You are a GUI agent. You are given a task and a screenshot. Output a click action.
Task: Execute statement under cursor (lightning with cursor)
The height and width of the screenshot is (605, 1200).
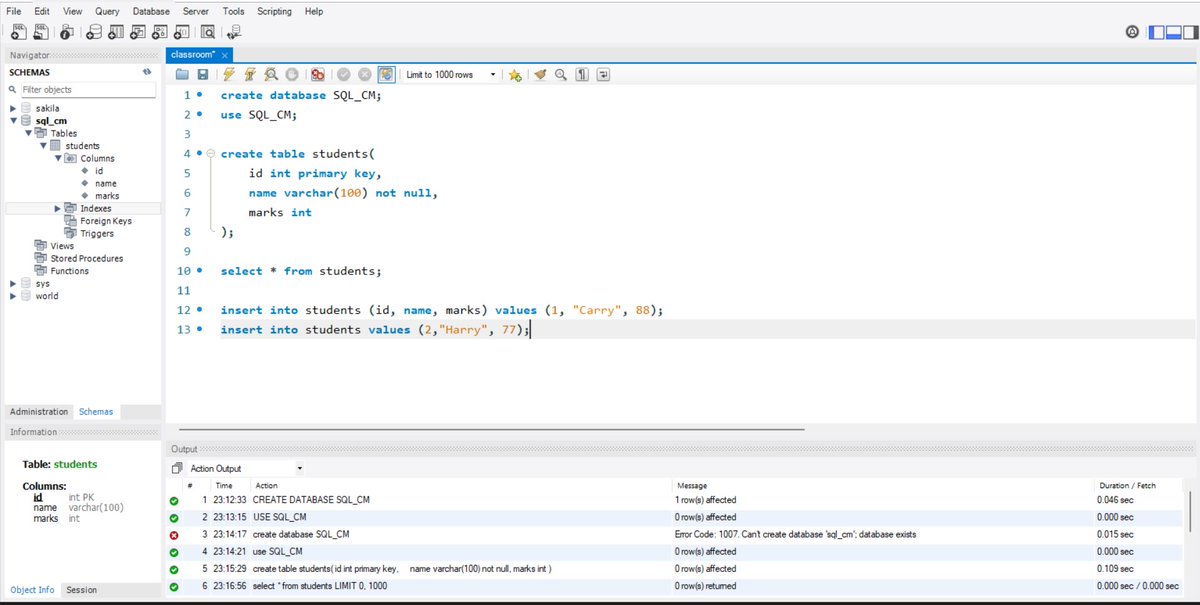point(249,75)
